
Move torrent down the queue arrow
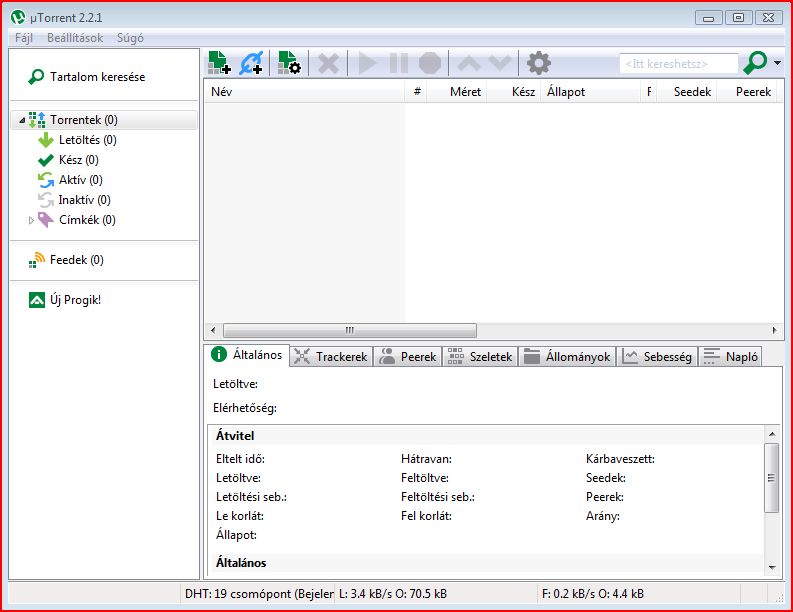click(501, 63)
